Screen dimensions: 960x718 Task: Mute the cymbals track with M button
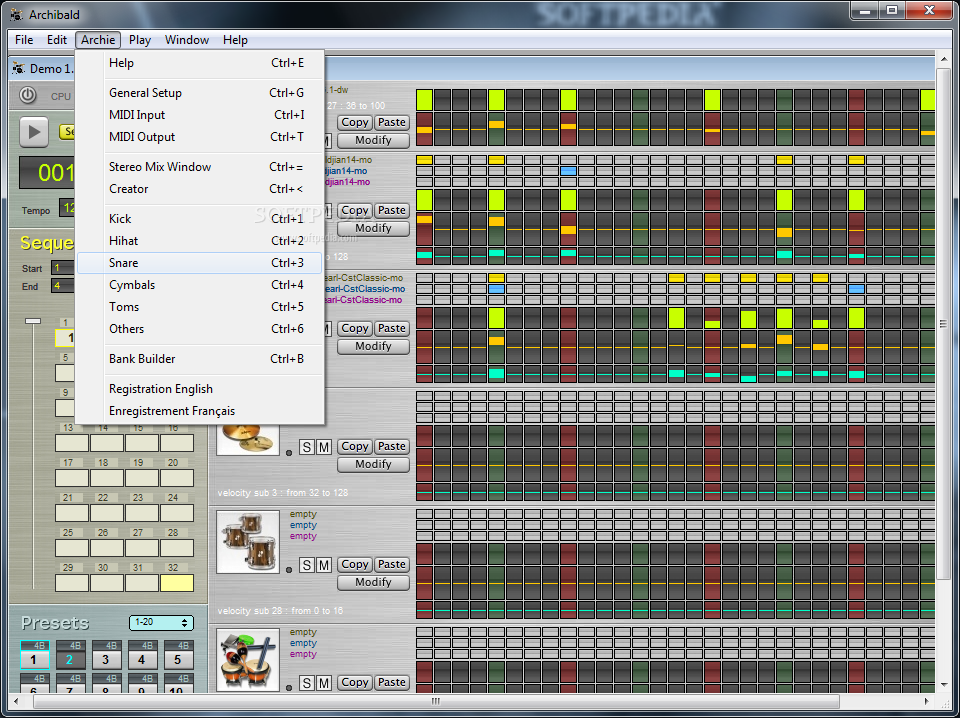point(324,447)
